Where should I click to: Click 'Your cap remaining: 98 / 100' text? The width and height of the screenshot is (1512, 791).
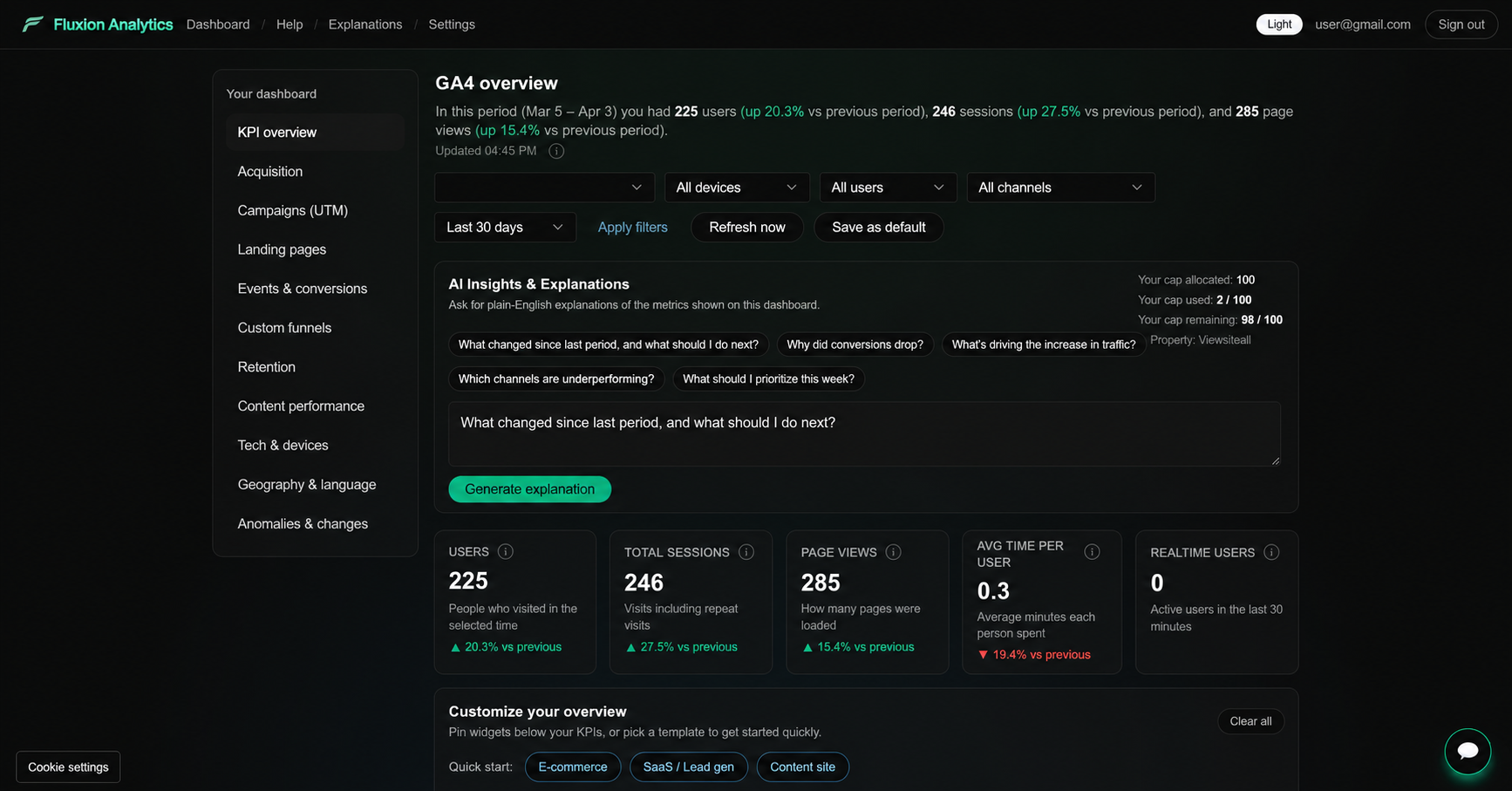1210,320
